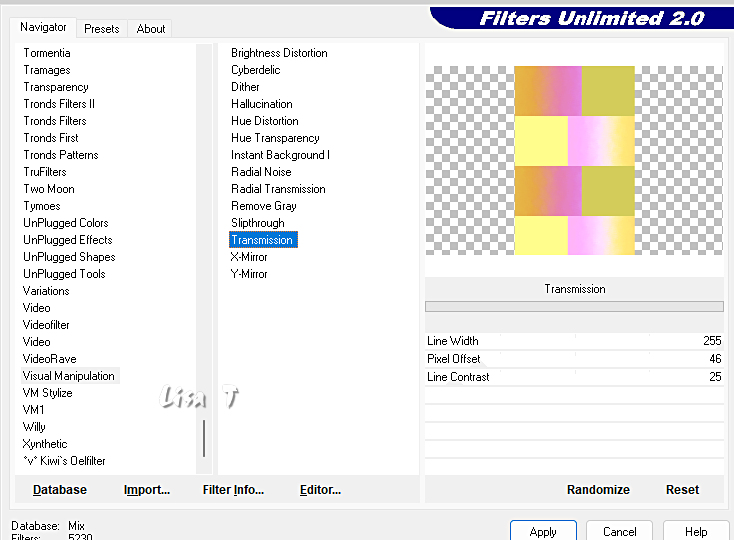The height and width of the screenshot is (540, 734).
Task: Select Tymoes category
Action: (42, 206)
